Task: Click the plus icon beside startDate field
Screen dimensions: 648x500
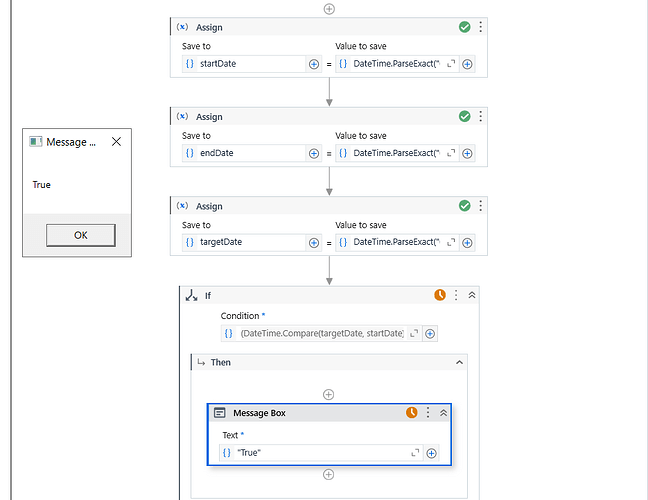Action: 314,64
